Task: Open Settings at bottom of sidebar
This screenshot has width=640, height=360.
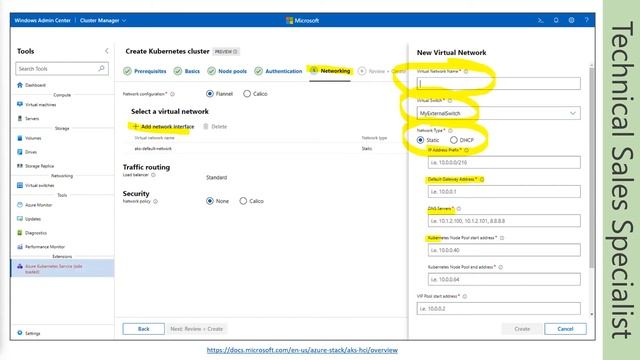Action: click(x=29, y=333)
